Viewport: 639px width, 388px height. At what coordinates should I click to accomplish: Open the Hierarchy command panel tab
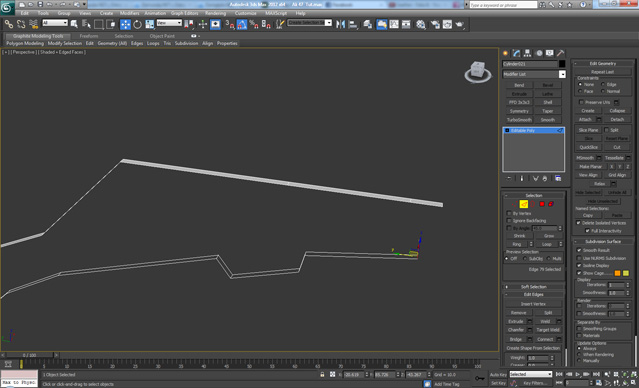point(528,53)
